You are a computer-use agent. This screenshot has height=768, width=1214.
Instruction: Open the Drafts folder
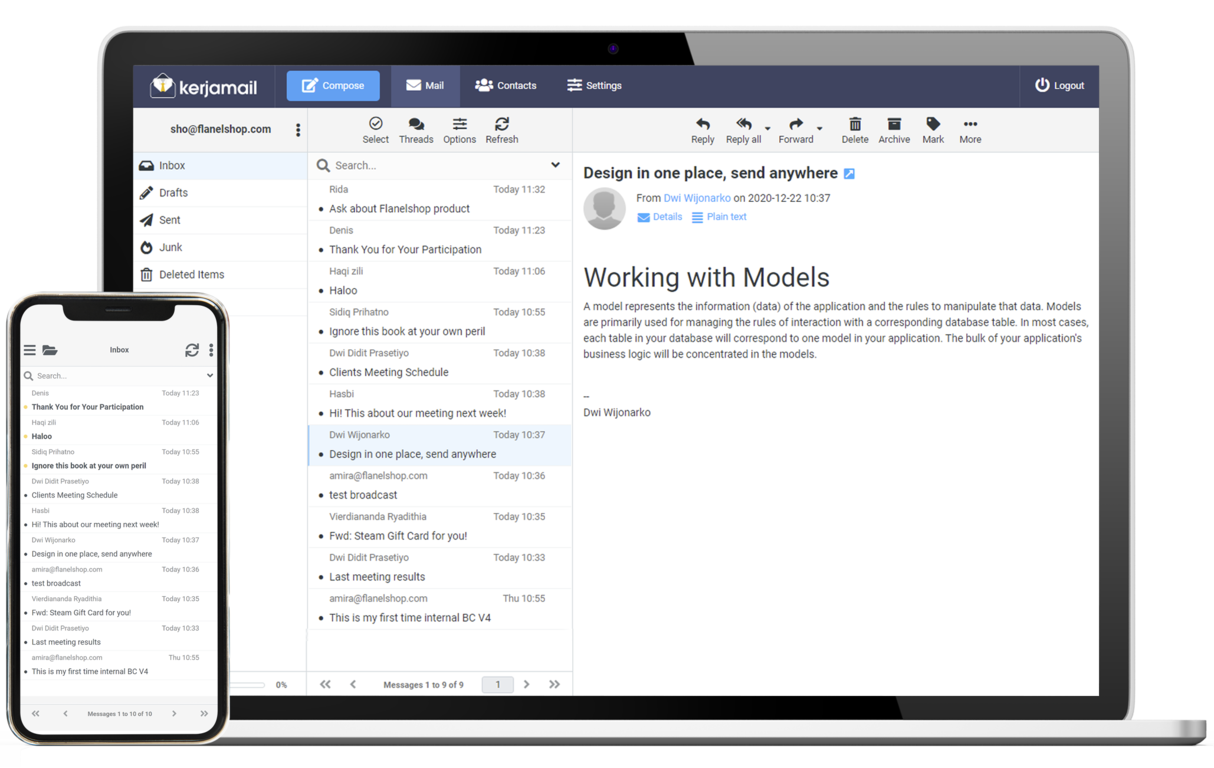pos(220,193)
